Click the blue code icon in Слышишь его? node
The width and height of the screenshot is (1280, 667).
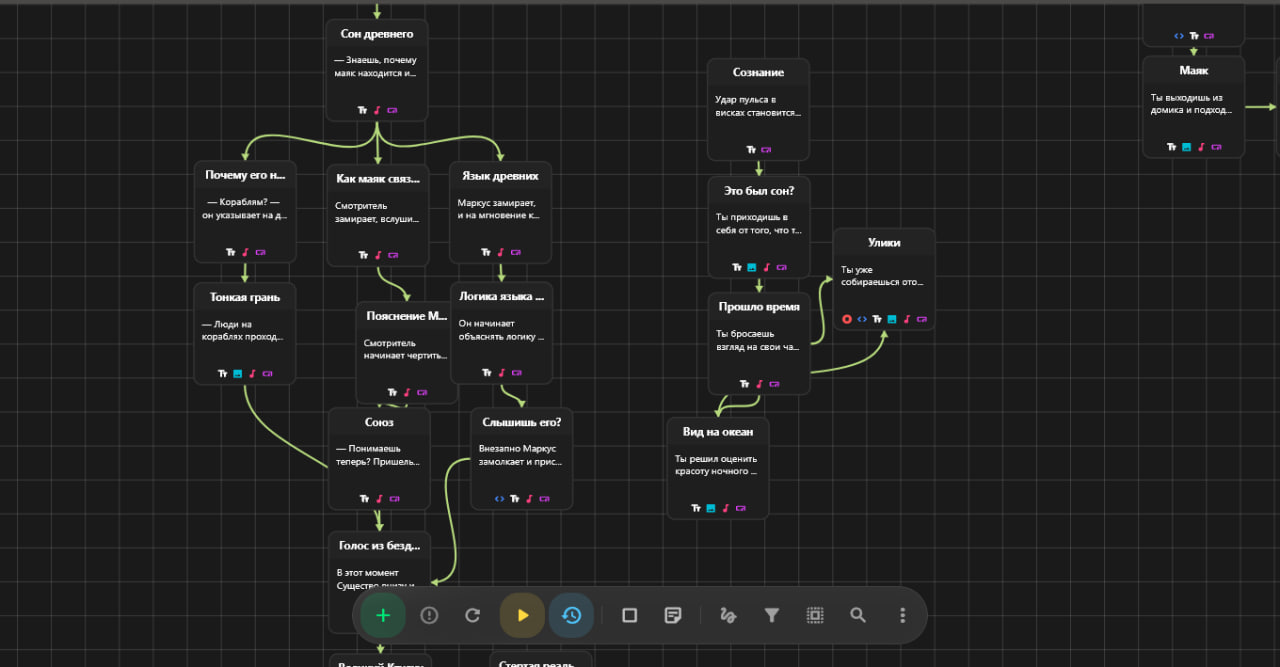(500, 498)
